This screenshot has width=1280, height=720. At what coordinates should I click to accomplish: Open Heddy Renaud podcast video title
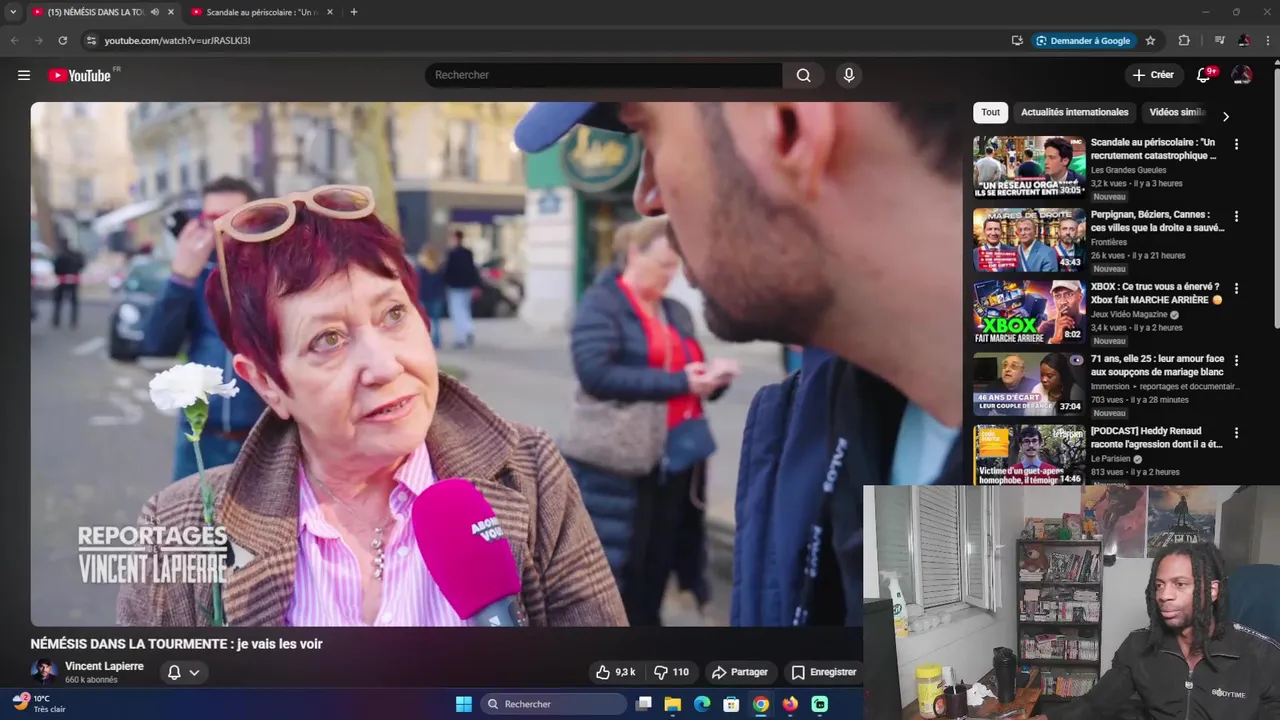coord(1157,437)
